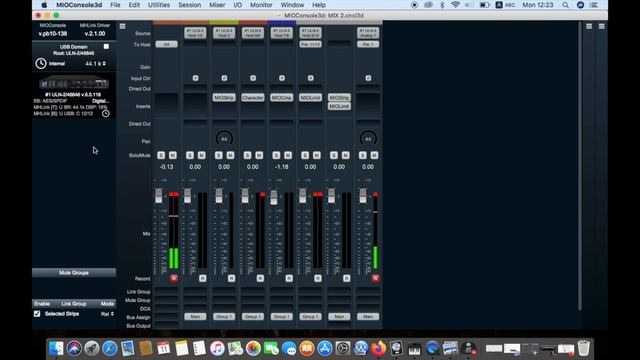Open the Session menu
The width and height of the screenshot is (640, 360).
click(190, 5)
